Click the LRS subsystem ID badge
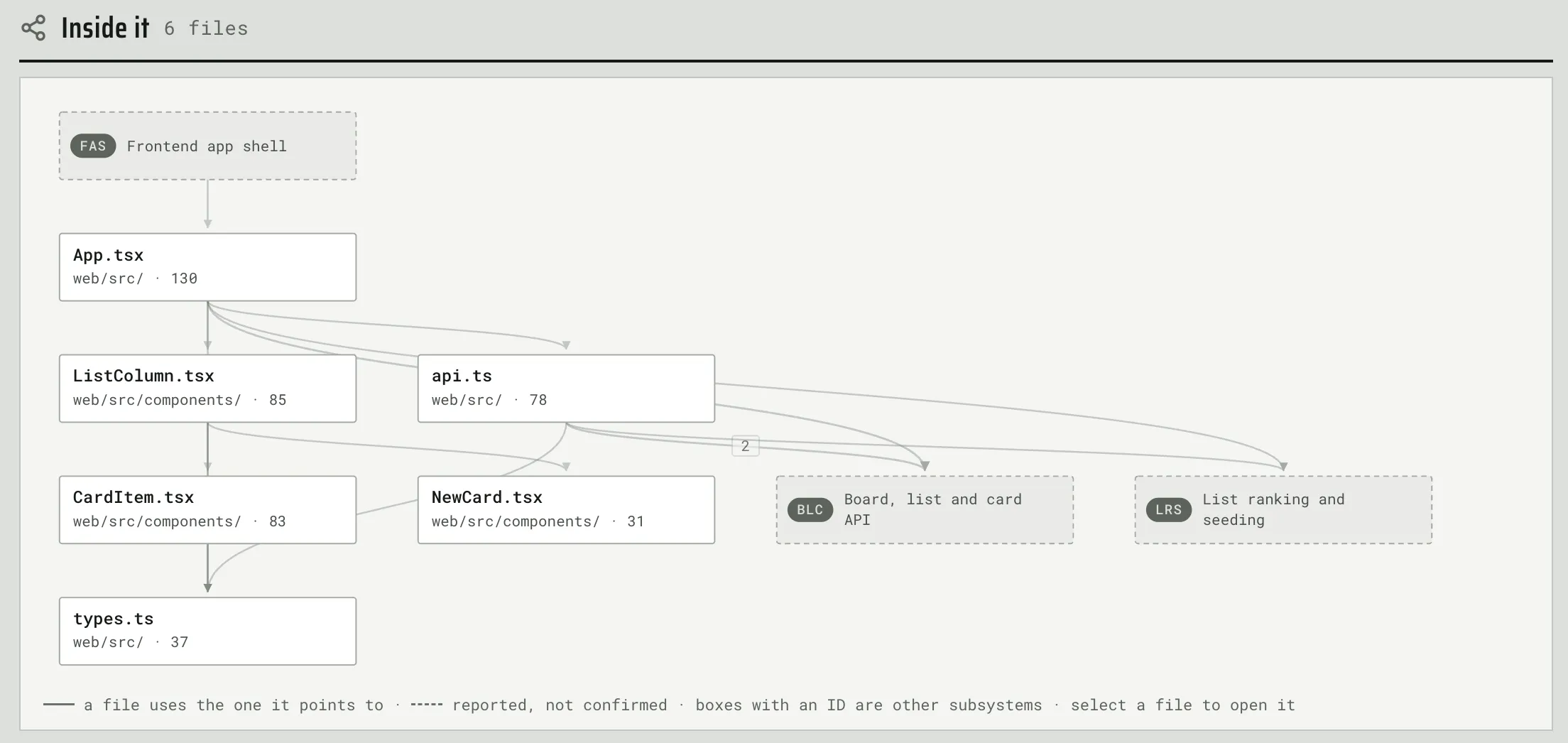 [x=1169, y=510]
